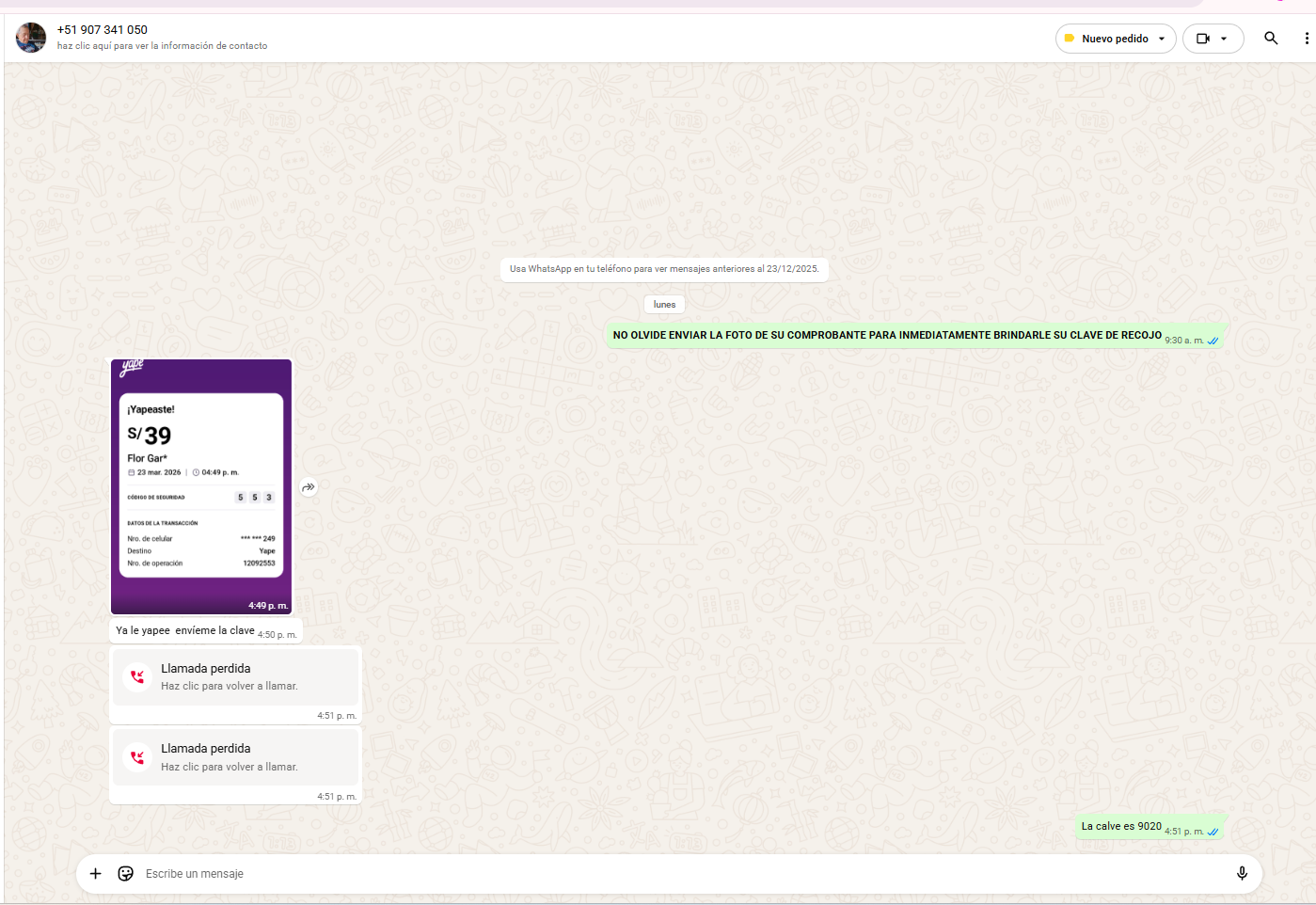This screenshot has width=1316, height=905.
Task: Type in the Escribe un mensaje field
Action: [x=658, y=874]
